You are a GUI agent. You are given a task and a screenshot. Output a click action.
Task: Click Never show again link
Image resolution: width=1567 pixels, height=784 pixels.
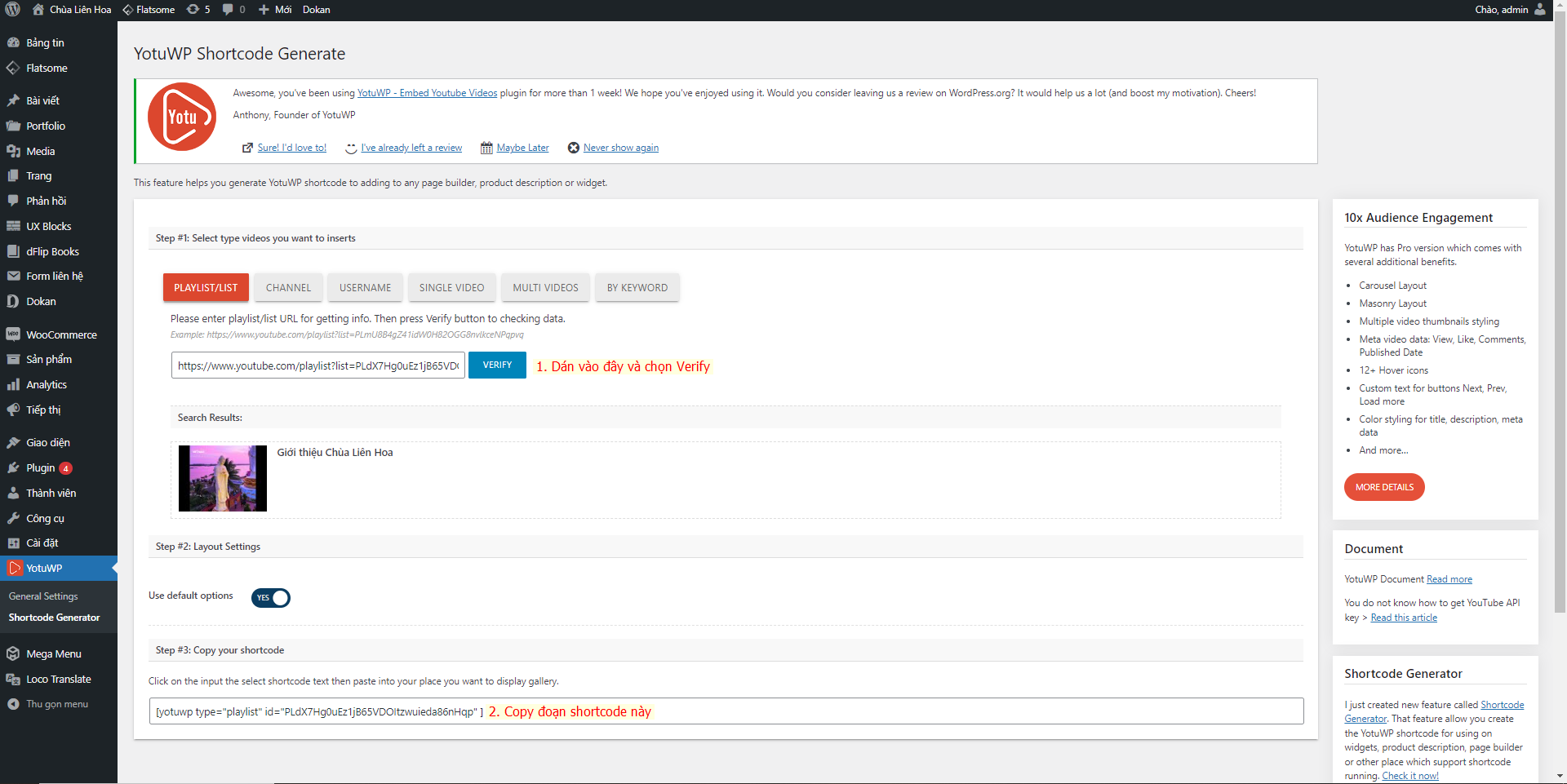pyautogui.click(x=621, y=148)
